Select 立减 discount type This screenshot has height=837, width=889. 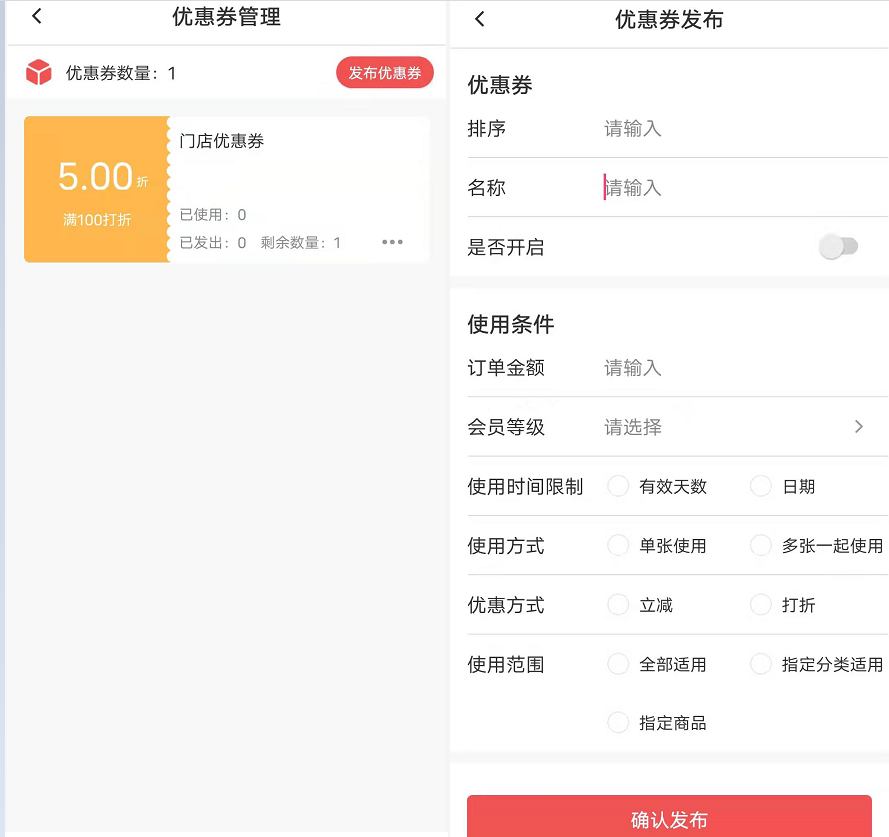619,605
